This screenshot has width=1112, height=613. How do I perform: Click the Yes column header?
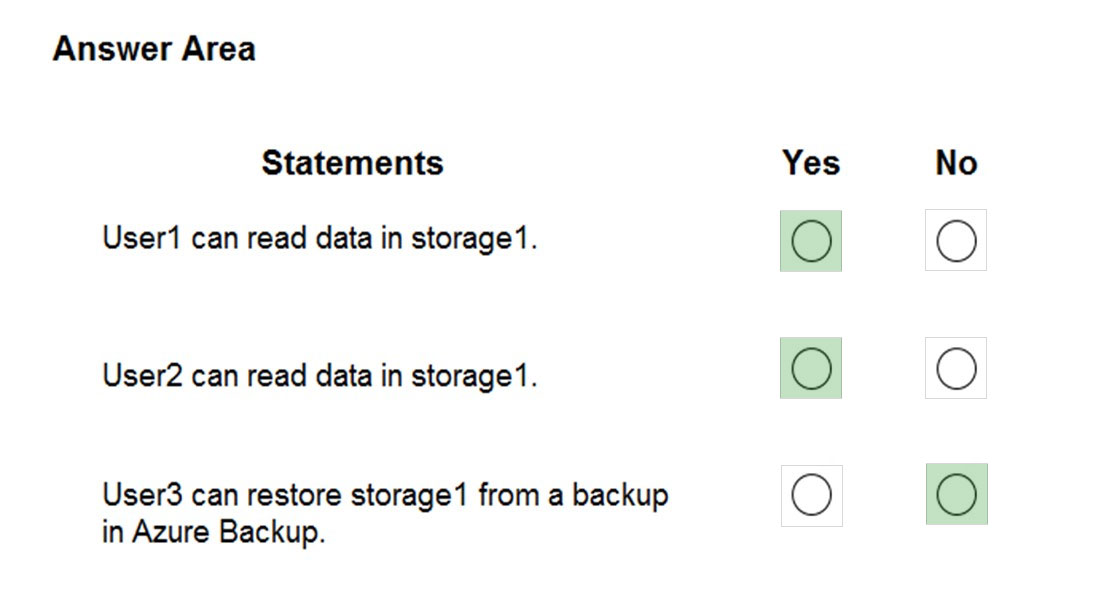(x=811, y=162)
